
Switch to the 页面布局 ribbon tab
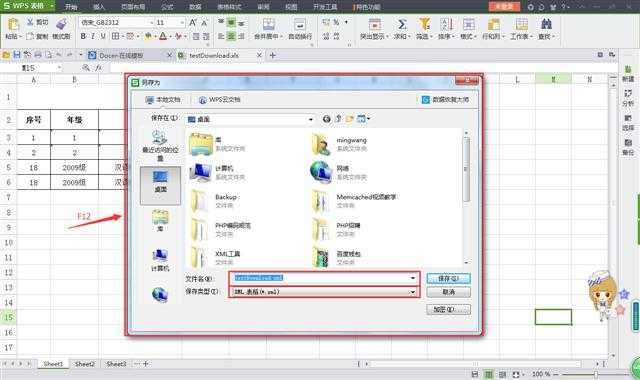(x=133, y=7)
